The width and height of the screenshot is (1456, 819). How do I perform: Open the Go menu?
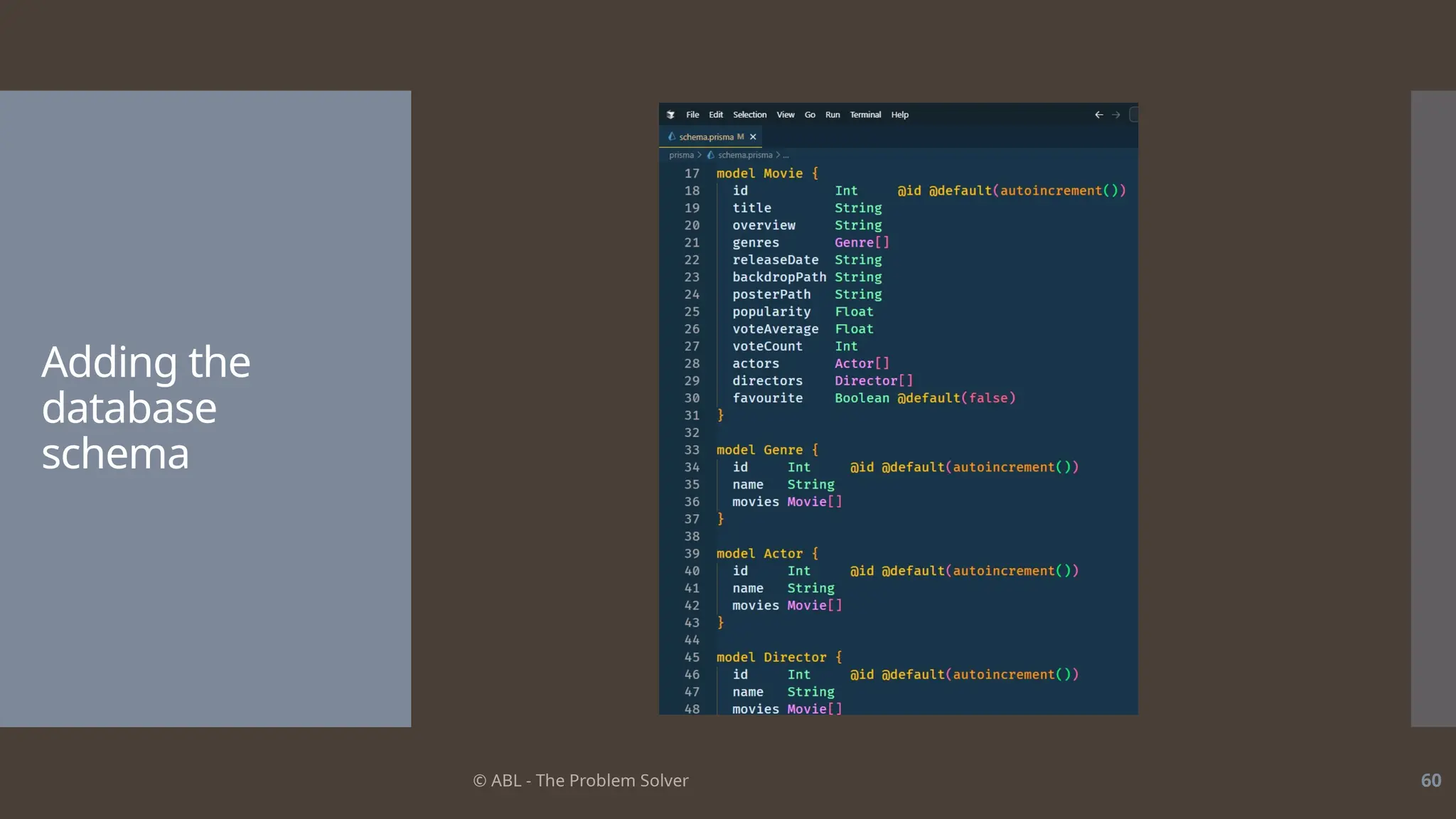point(810,114)
